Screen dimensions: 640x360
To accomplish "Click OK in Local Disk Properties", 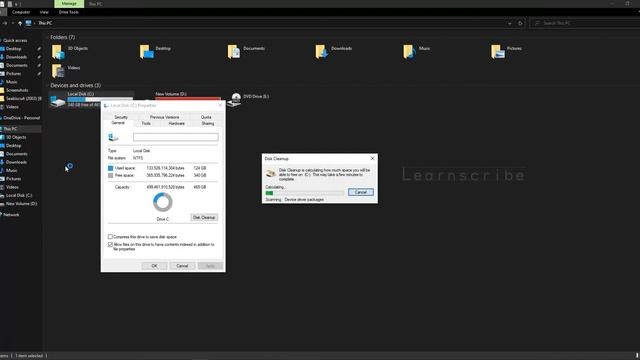I will 154,266.
